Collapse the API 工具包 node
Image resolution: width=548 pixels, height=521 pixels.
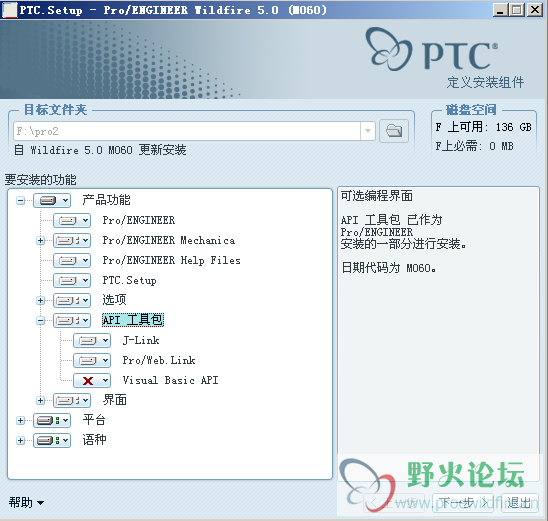point(41,320)
